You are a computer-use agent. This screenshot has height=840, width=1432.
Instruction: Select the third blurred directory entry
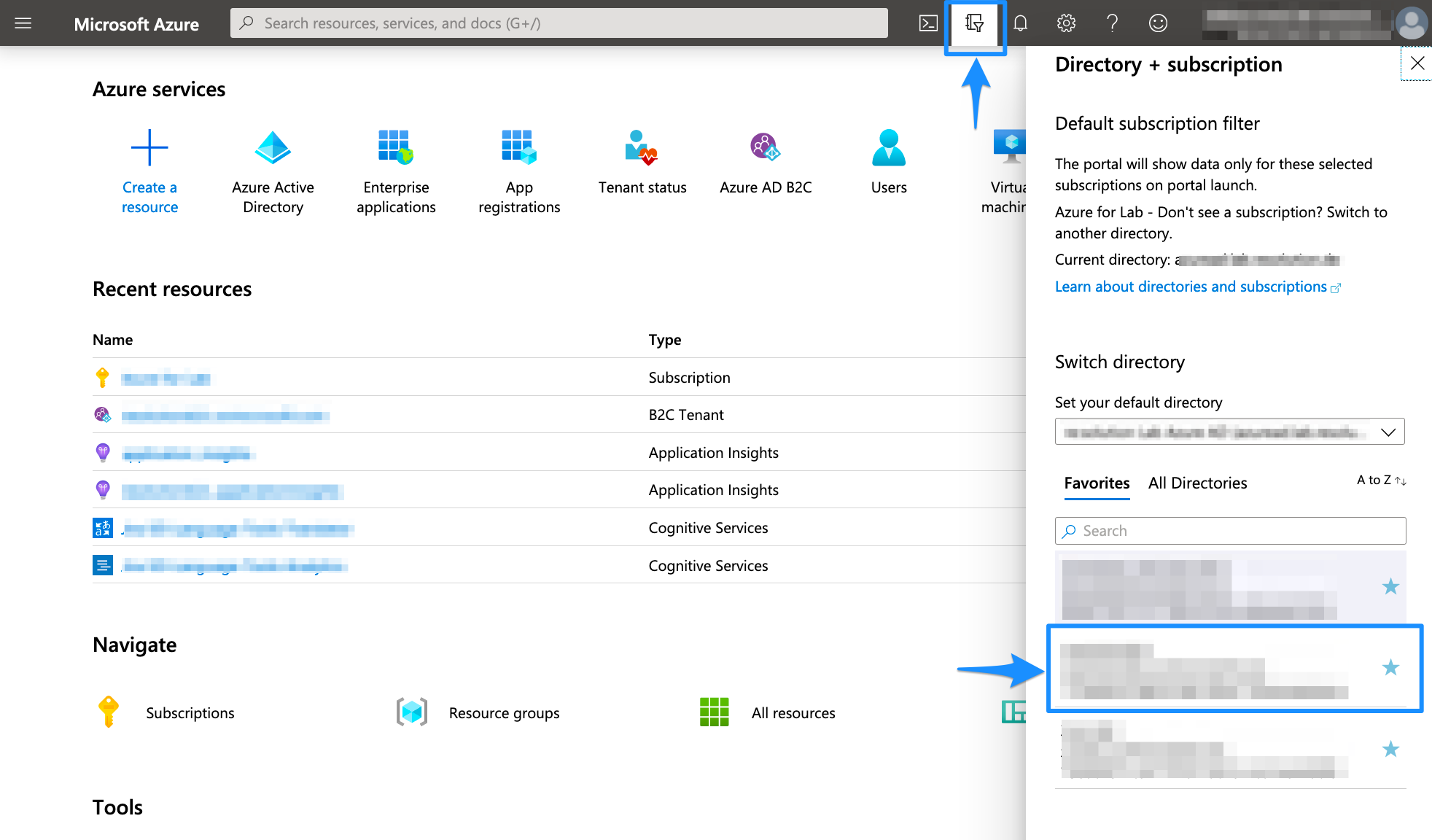[x=1230, y=749]
